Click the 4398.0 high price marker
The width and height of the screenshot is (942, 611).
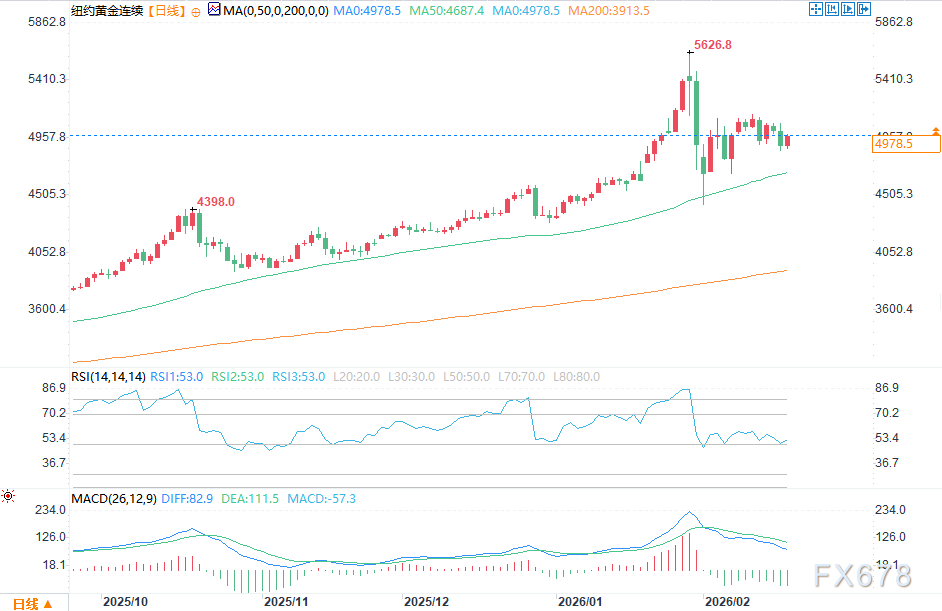(215, 202)
